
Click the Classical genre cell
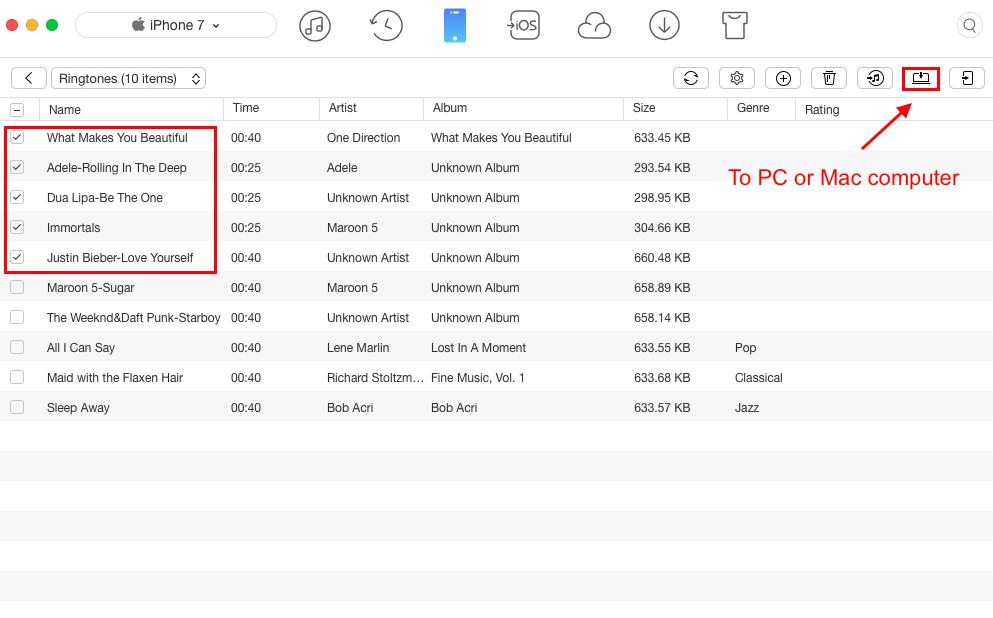click(x=759, y=377)
